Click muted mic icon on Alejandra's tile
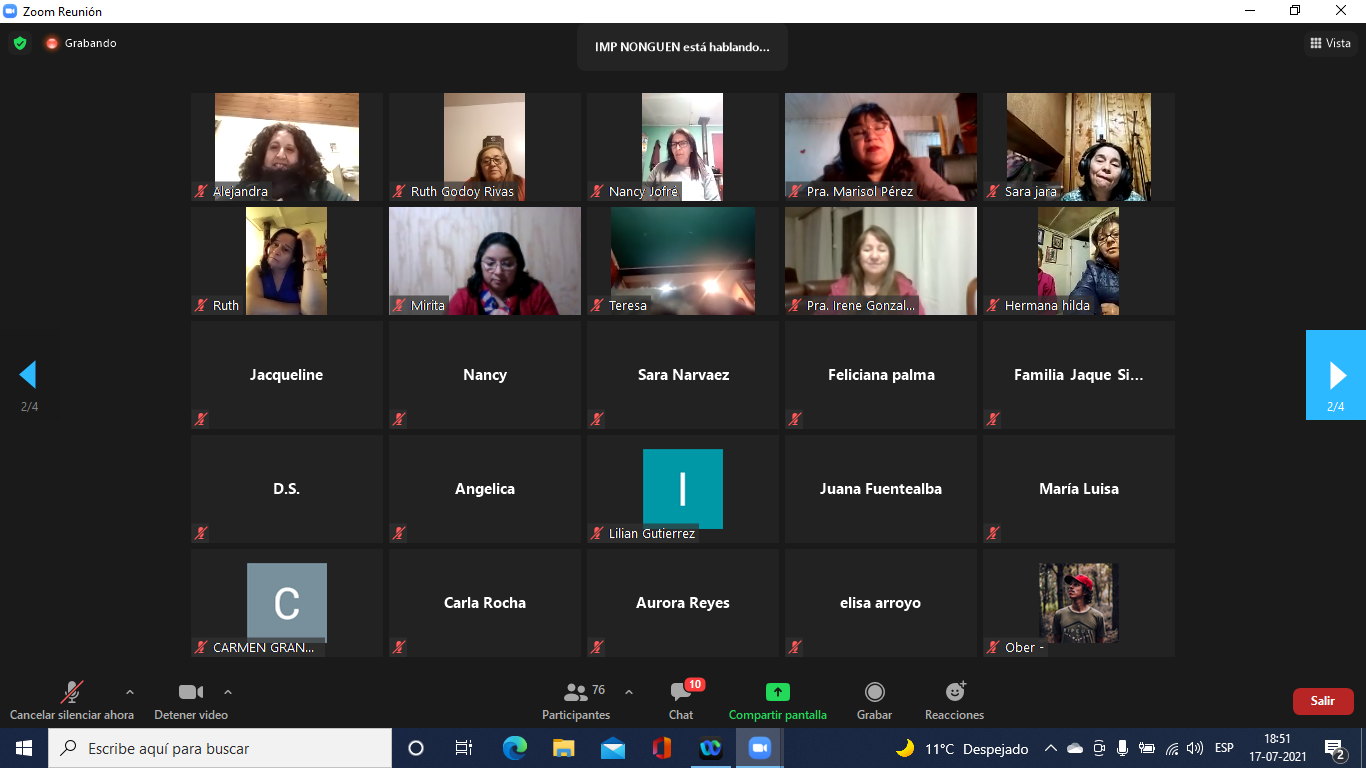Screen dimensions: 1366x768 coord(201,191)
